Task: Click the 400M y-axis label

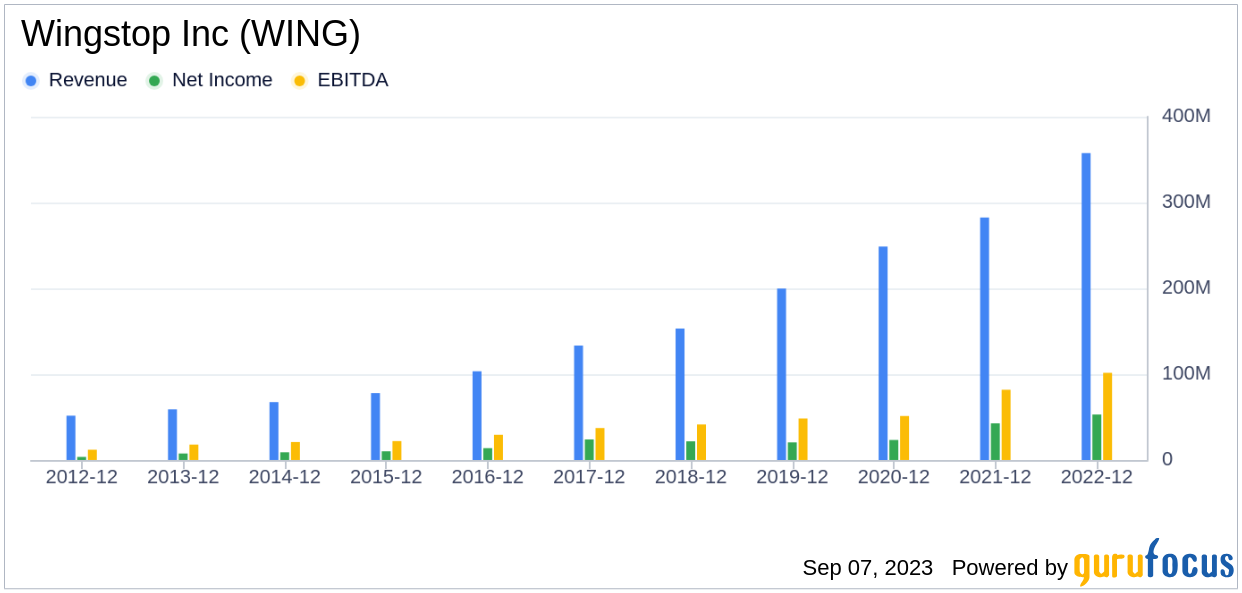Action: pos(1186,116)
